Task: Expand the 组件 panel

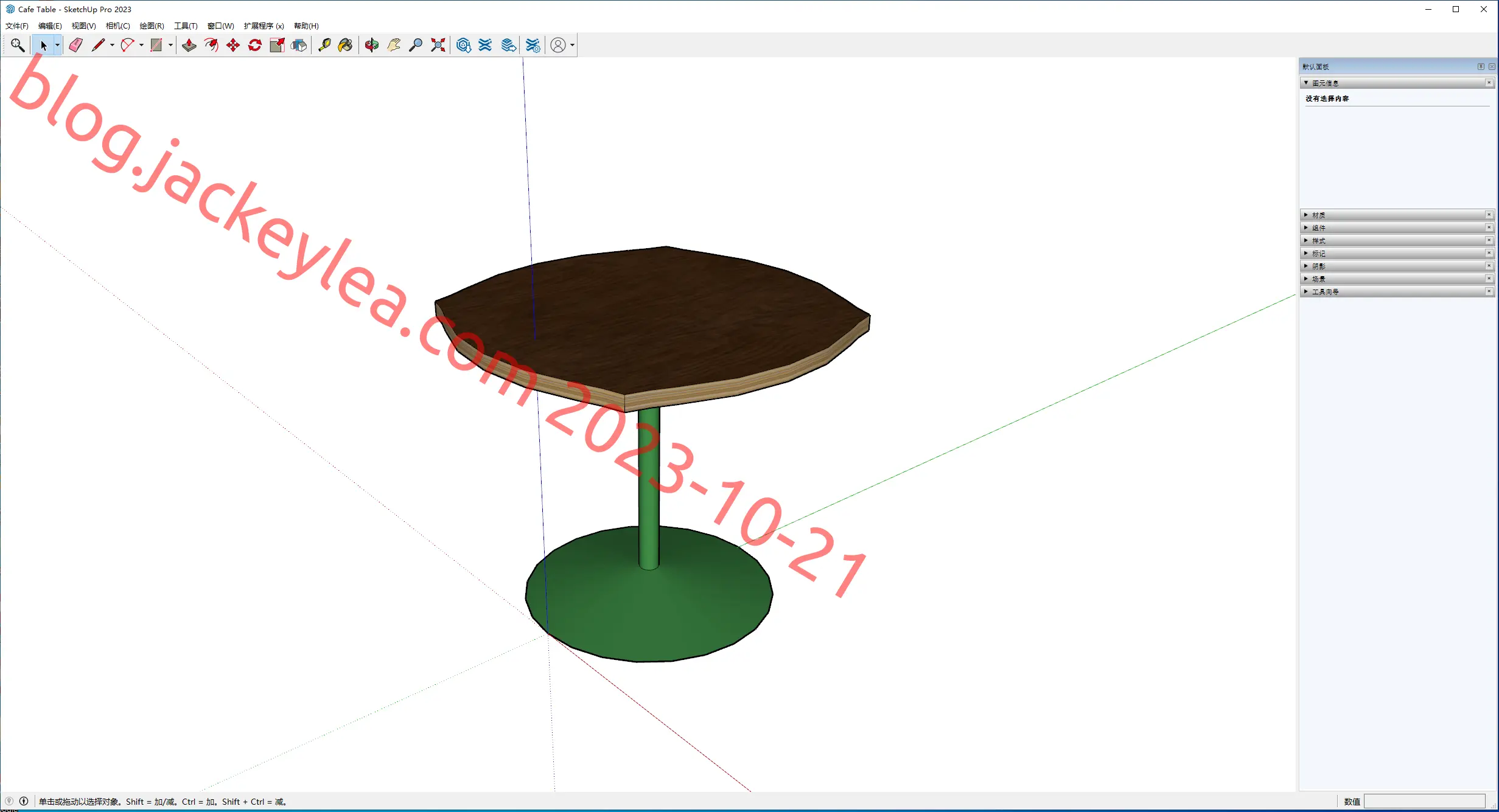Action: pos(1306,227)
